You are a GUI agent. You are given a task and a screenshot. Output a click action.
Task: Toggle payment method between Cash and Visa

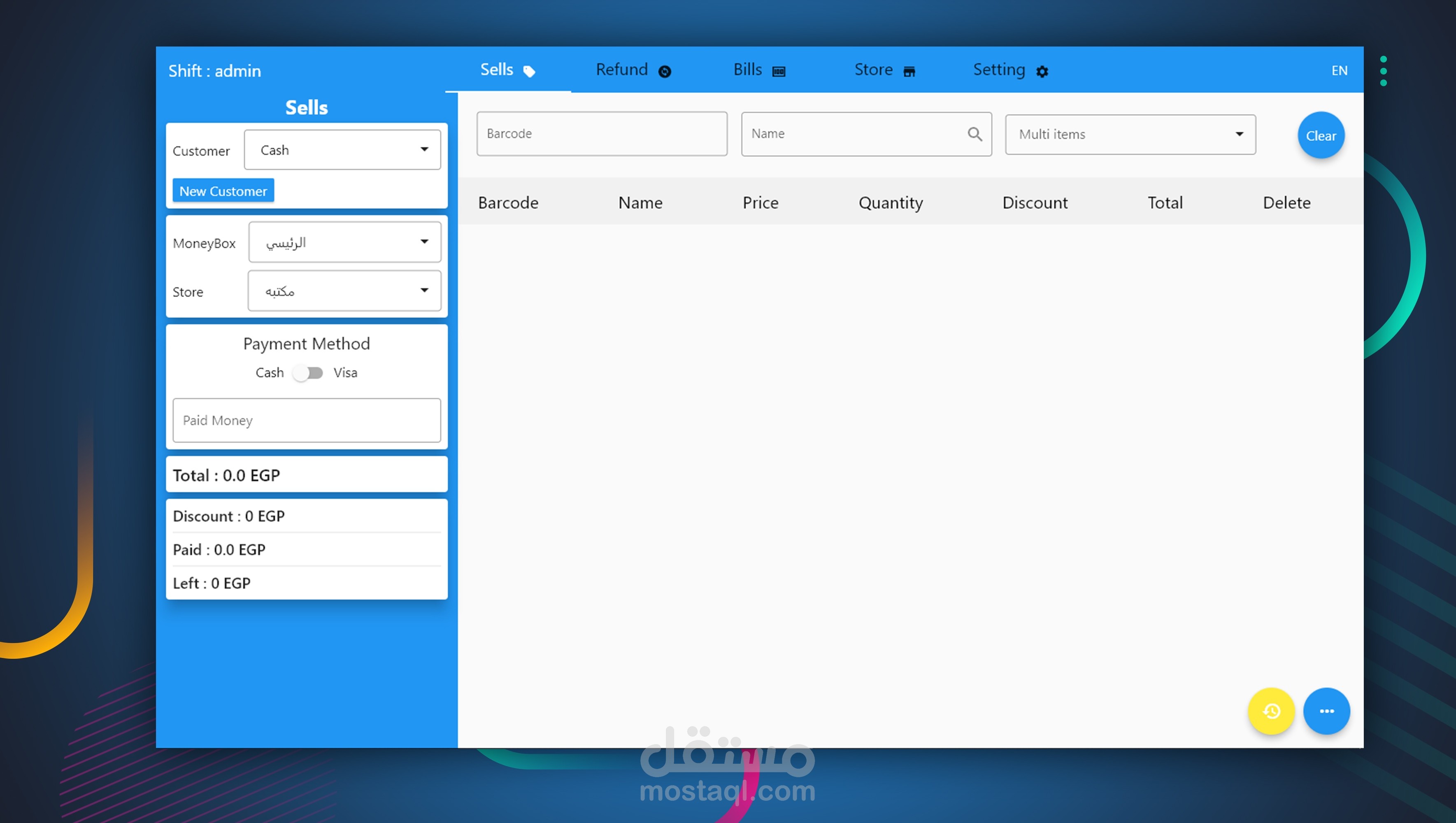tap(308, 372)
